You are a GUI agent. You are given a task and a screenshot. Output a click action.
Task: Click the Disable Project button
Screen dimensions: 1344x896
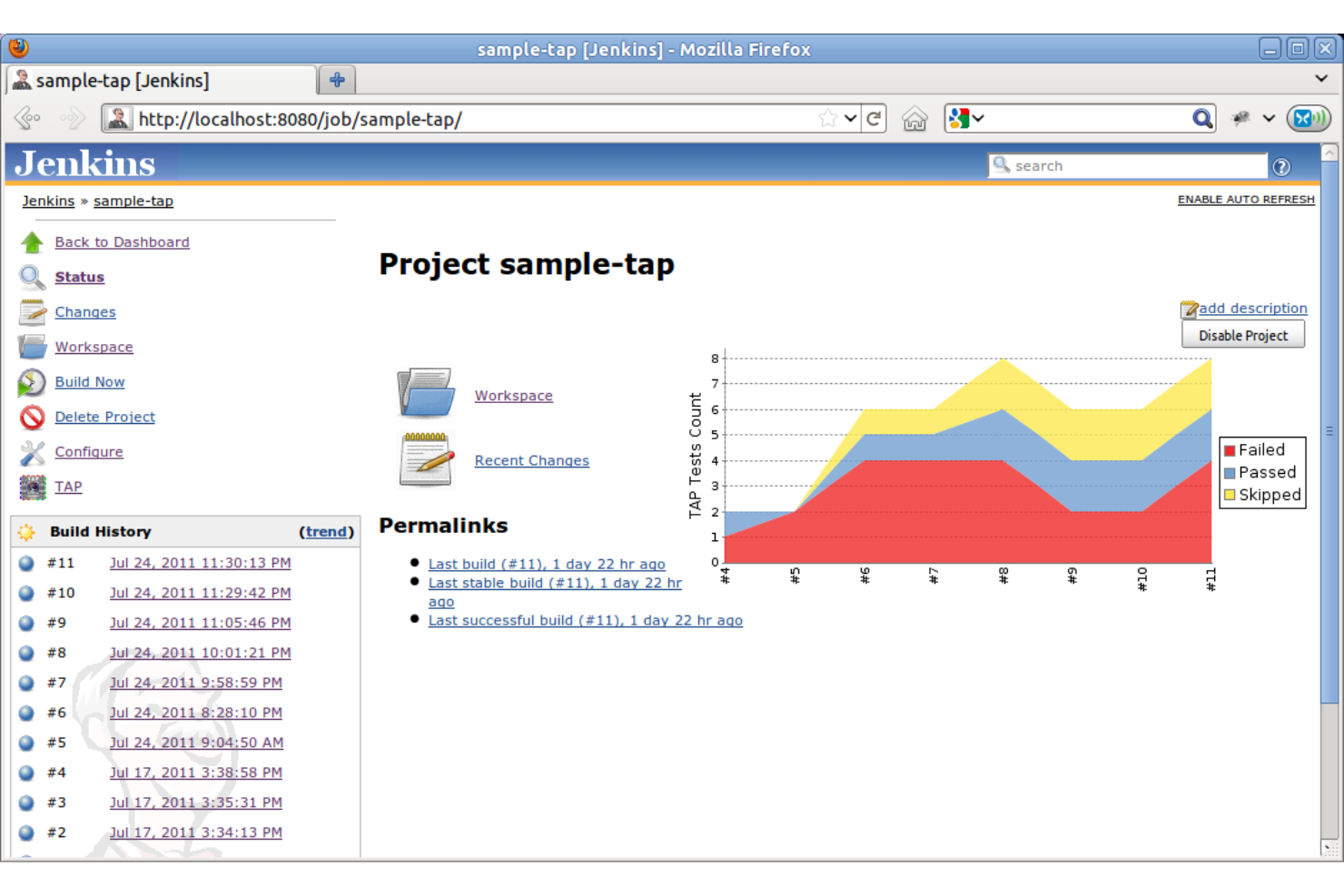(x=1242, y=335)
